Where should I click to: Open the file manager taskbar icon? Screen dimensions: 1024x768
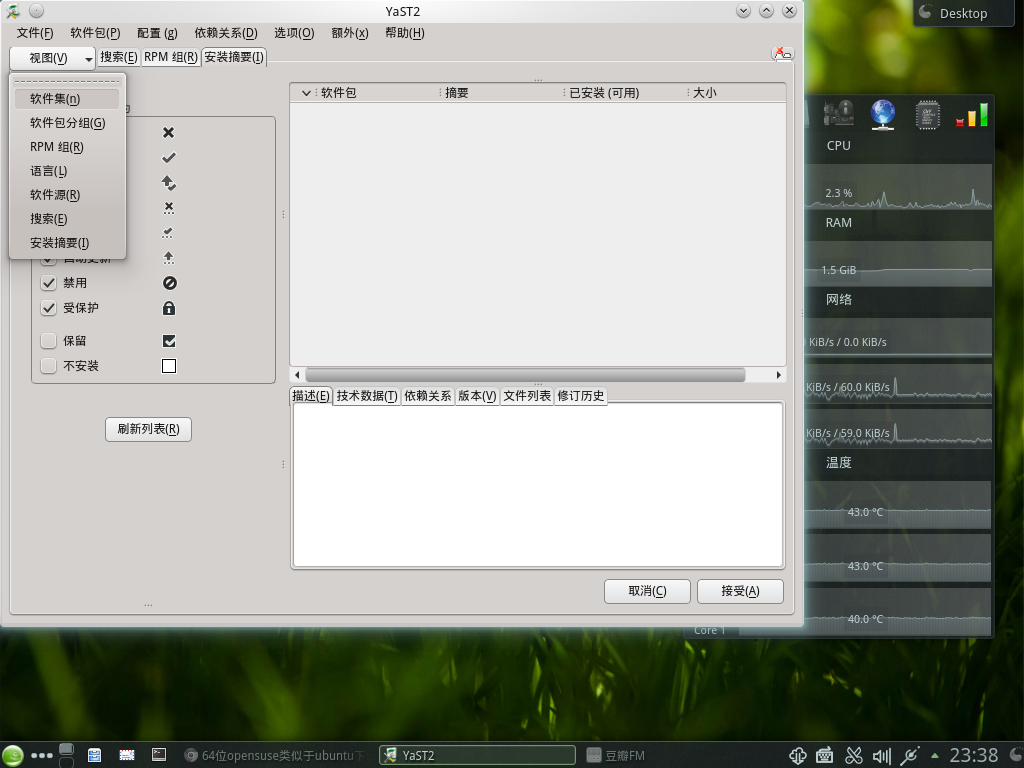tap(95, 756)
